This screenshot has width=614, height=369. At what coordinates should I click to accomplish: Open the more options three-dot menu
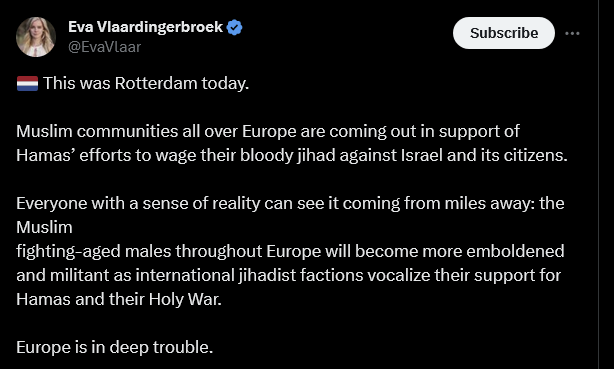click(572, 33)
